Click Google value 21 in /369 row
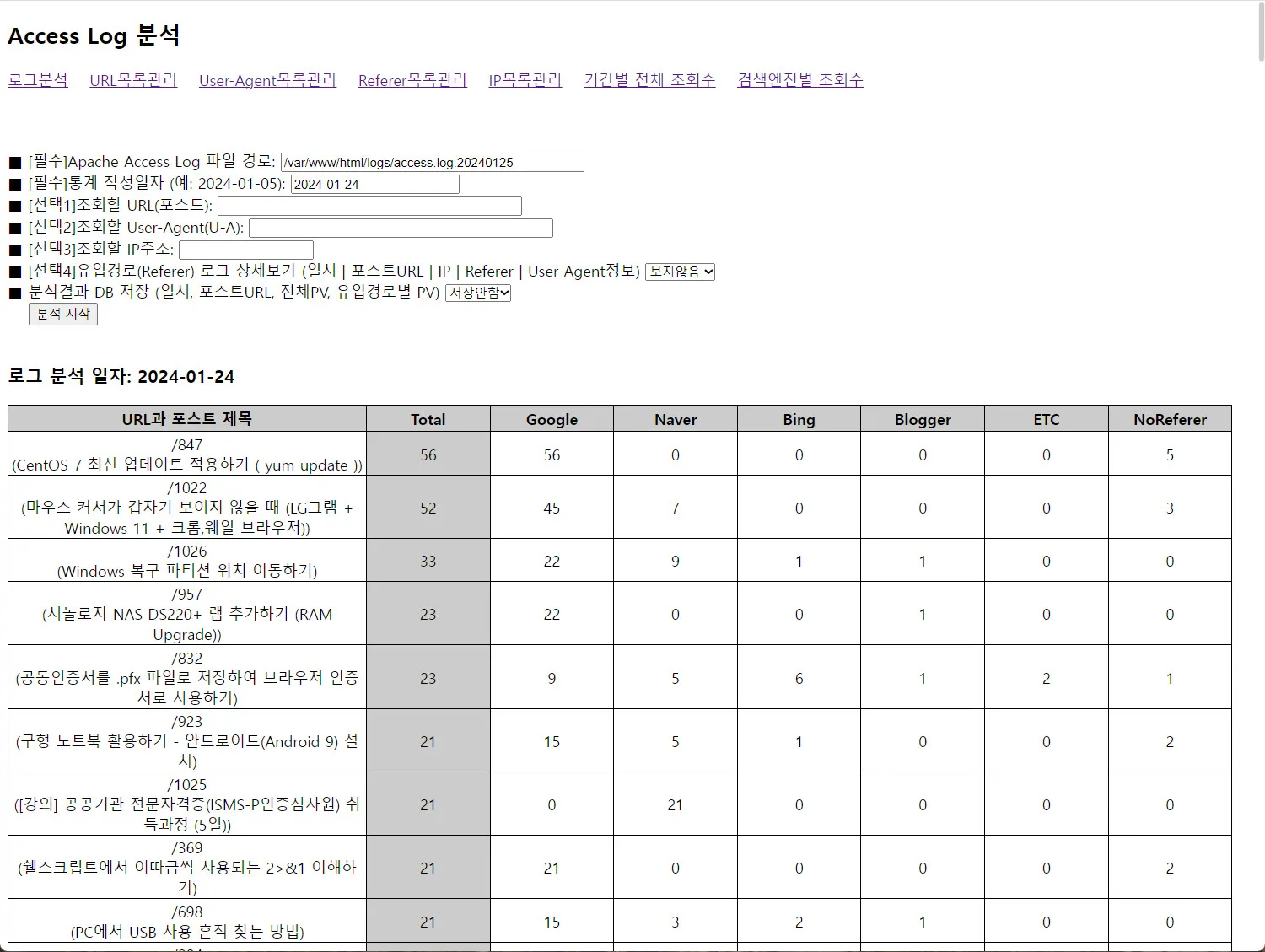This screenshot has width=1265, height=952. (x=552, y=868)
